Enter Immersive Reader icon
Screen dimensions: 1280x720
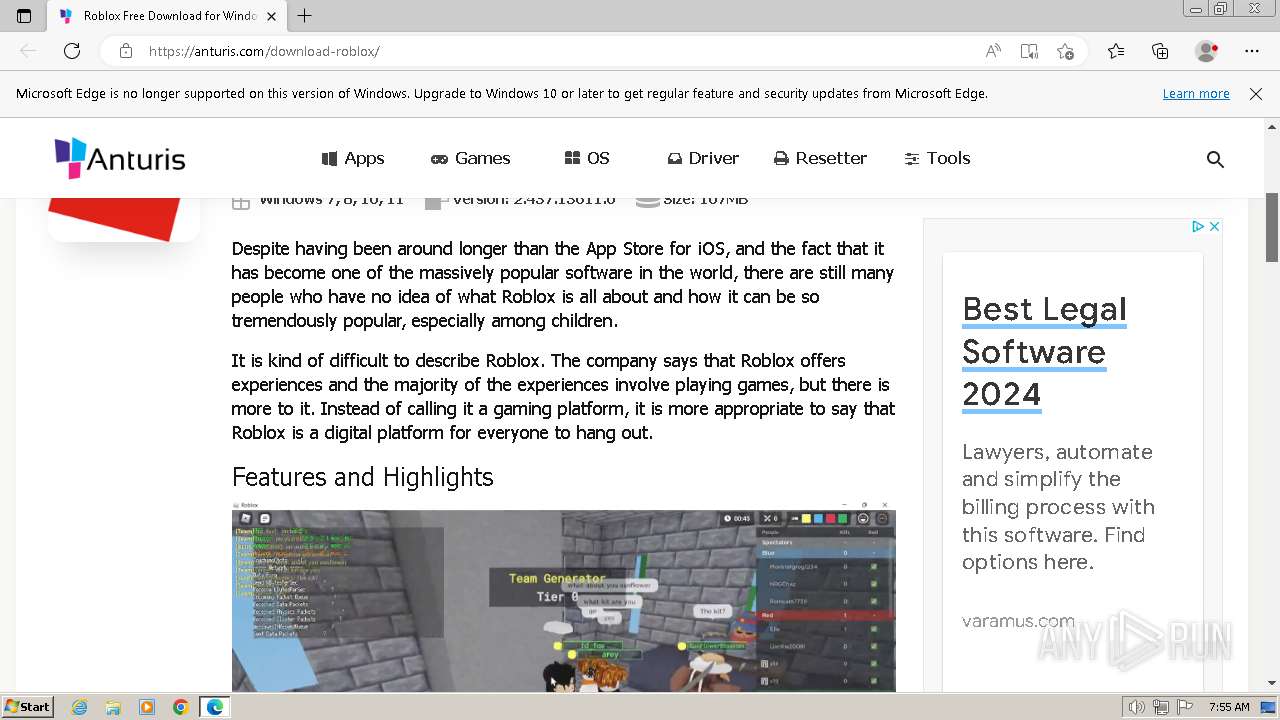(x=1029, y=51)
